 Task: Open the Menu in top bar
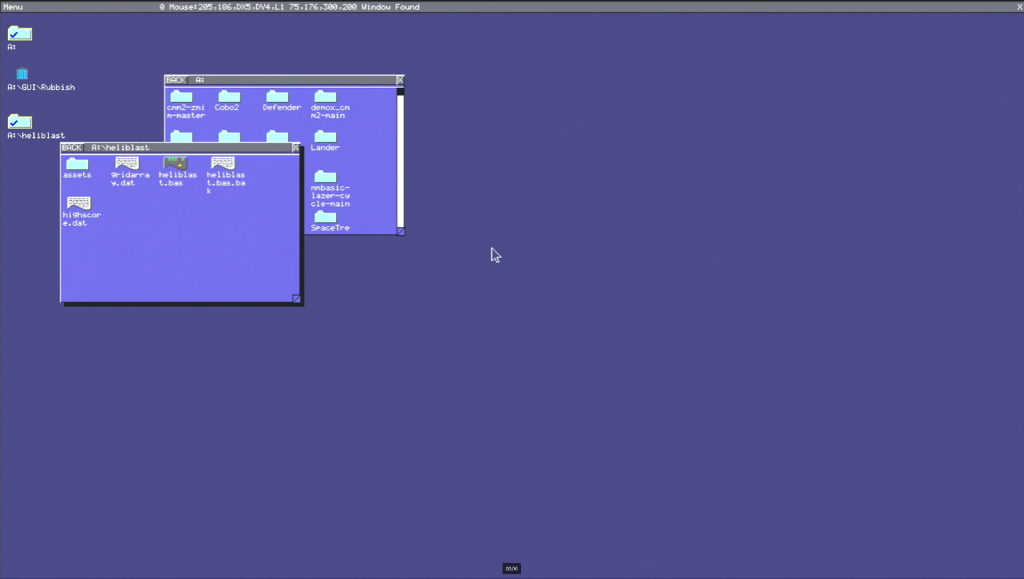tap(13, 7)
